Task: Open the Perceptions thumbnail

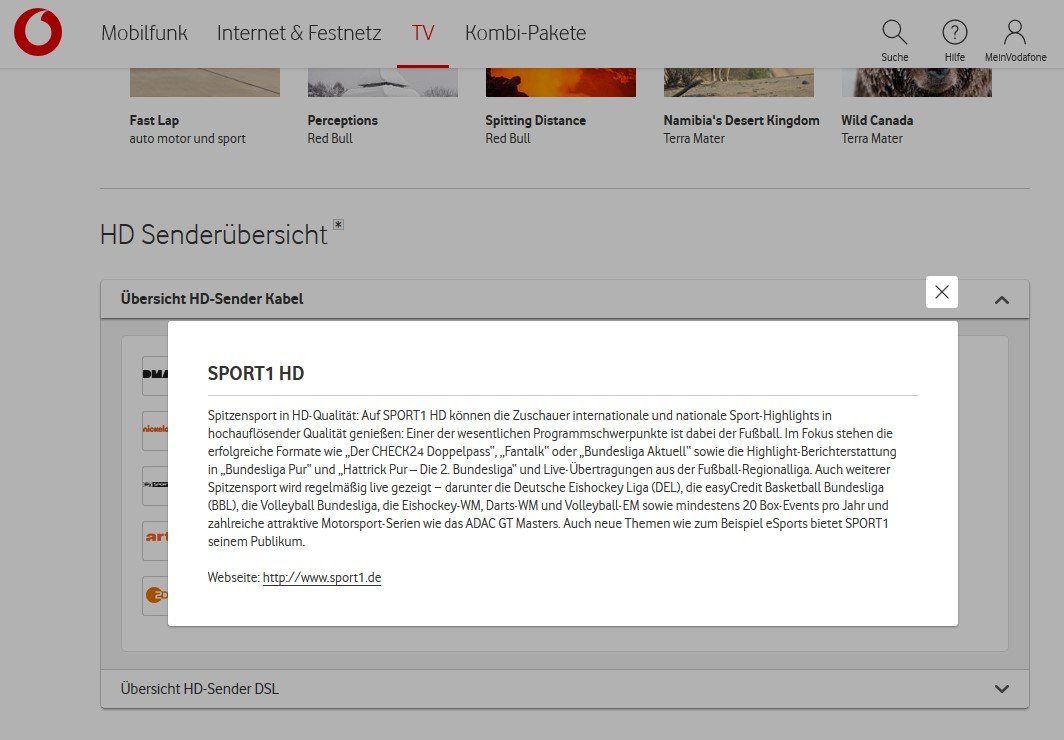Action: [x=383, y=82]
